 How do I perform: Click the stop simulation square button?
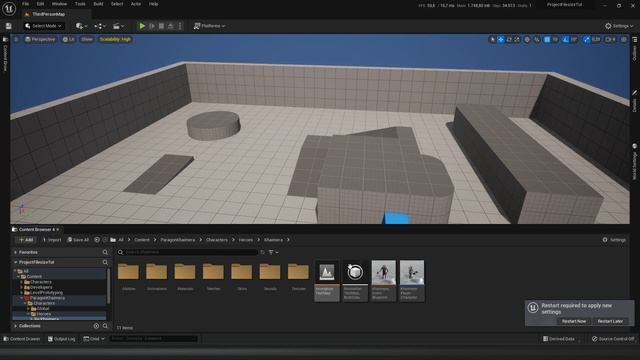tap(161, 26)
